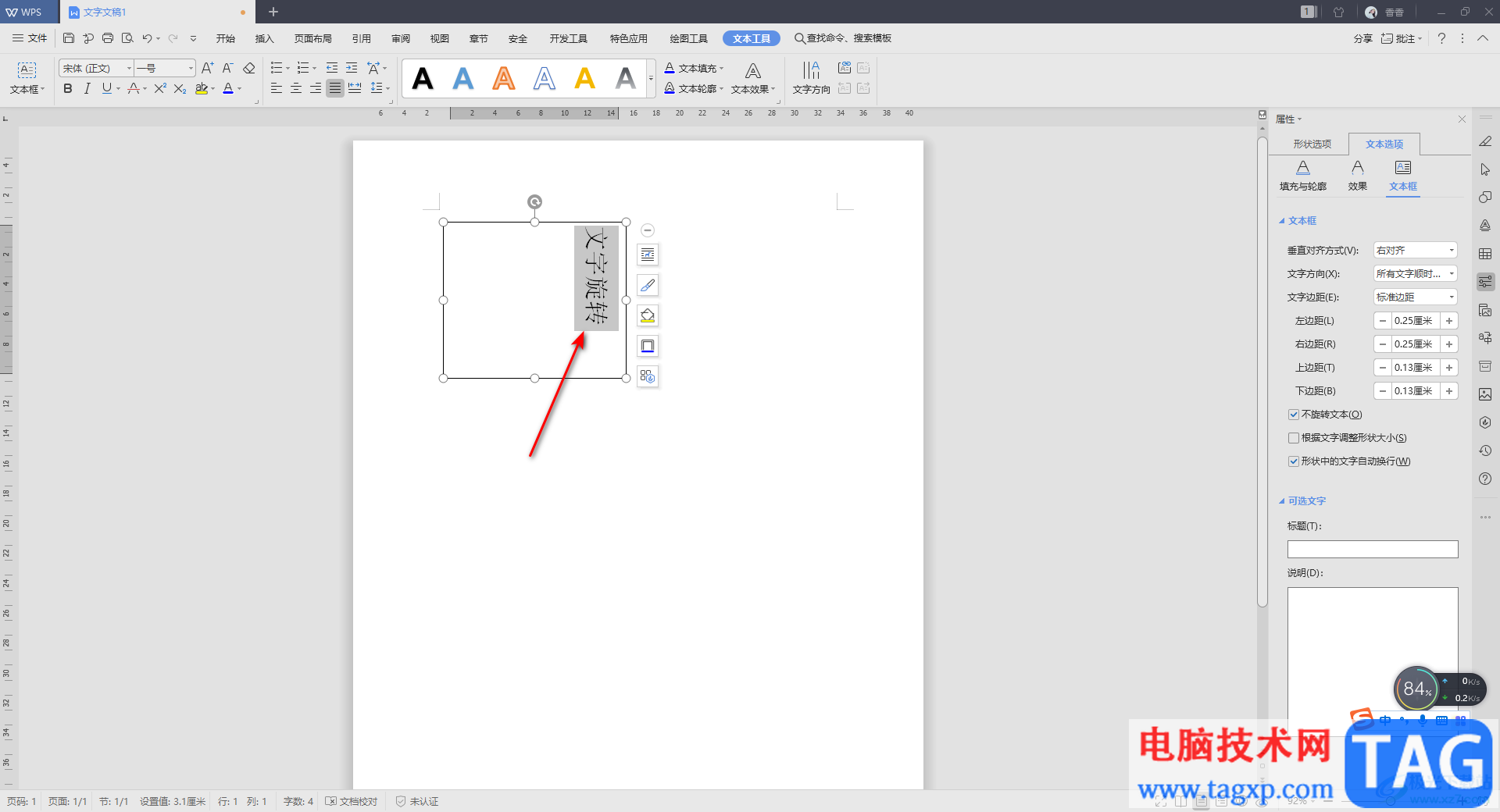The height and width of the screenshot is (812, 1500).
Task: Select justify alignment icon
Action: [334, 89]
